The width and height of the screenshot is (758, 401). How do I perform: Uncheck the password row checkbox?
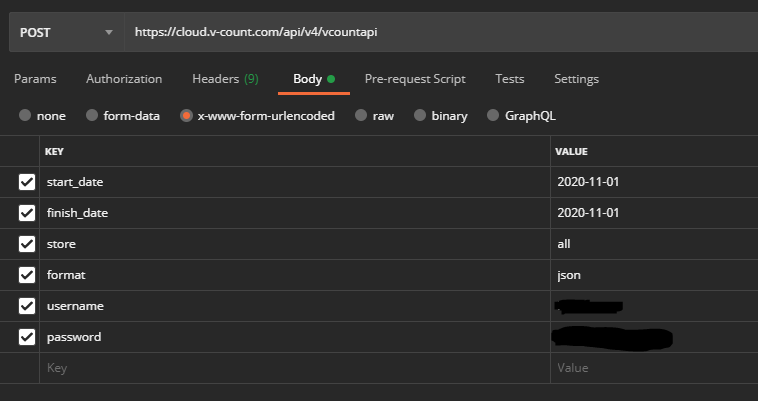pyautogui.click(x=27, y=337)
